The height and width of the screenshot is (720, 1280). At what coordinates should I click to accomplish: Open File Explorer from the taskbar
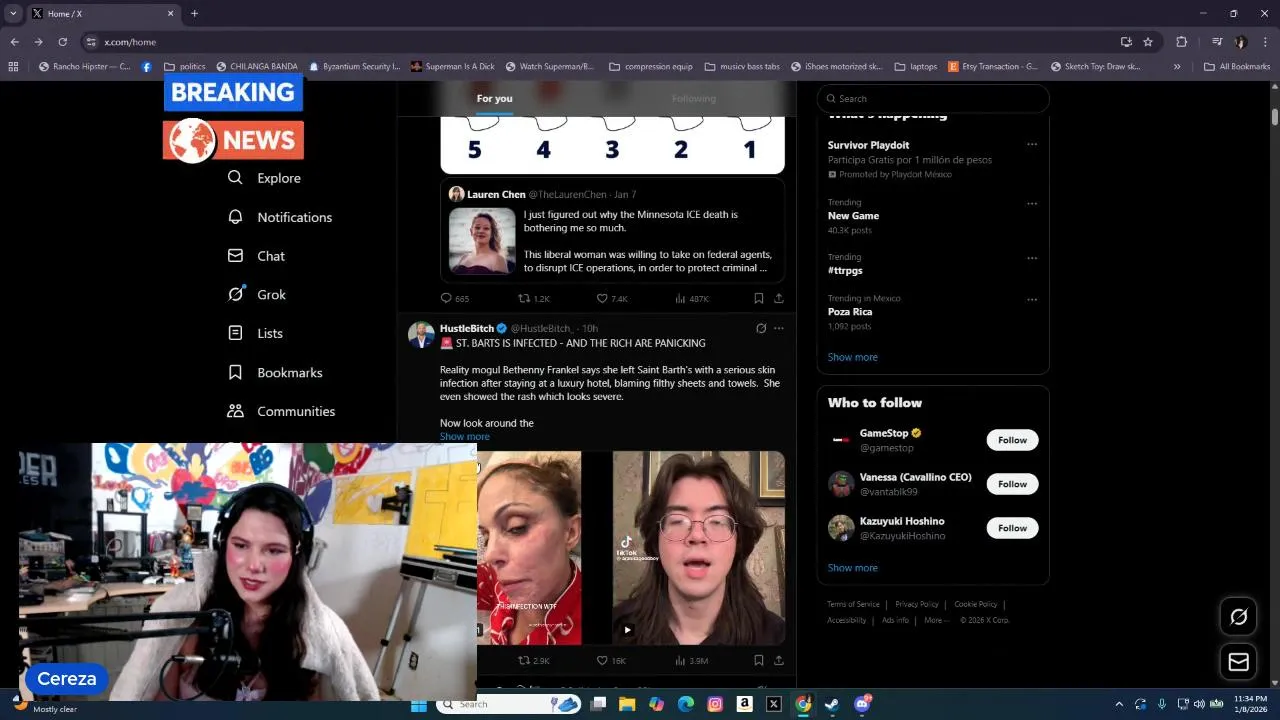(627, 704)
